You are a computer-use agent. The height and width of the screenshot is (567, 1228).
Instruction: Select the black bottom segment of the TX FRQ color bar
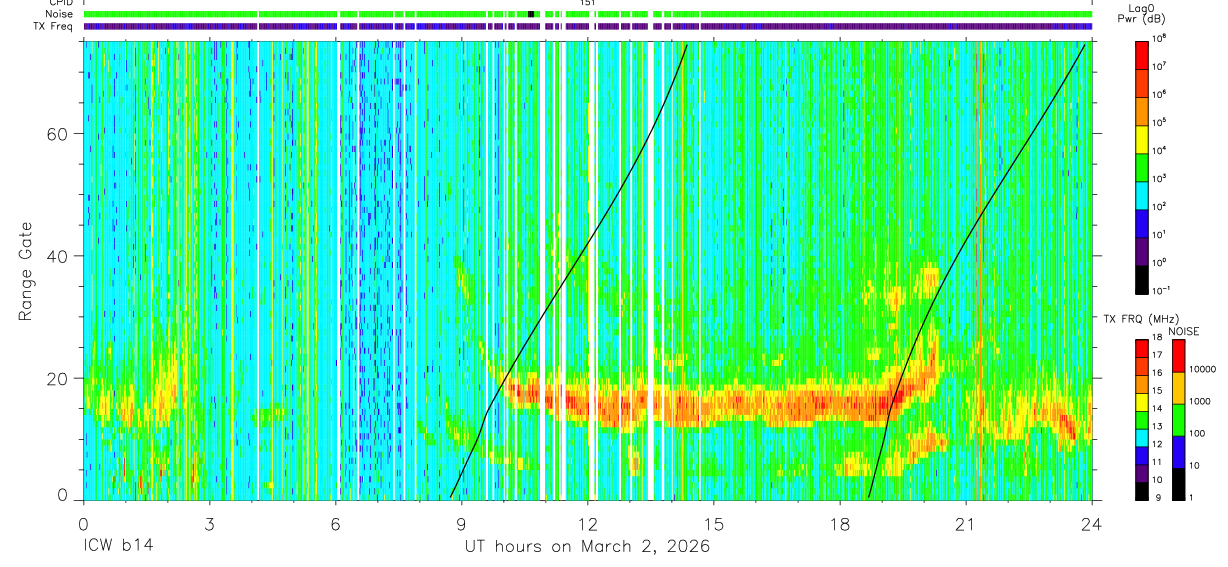tap(1141, 490)
